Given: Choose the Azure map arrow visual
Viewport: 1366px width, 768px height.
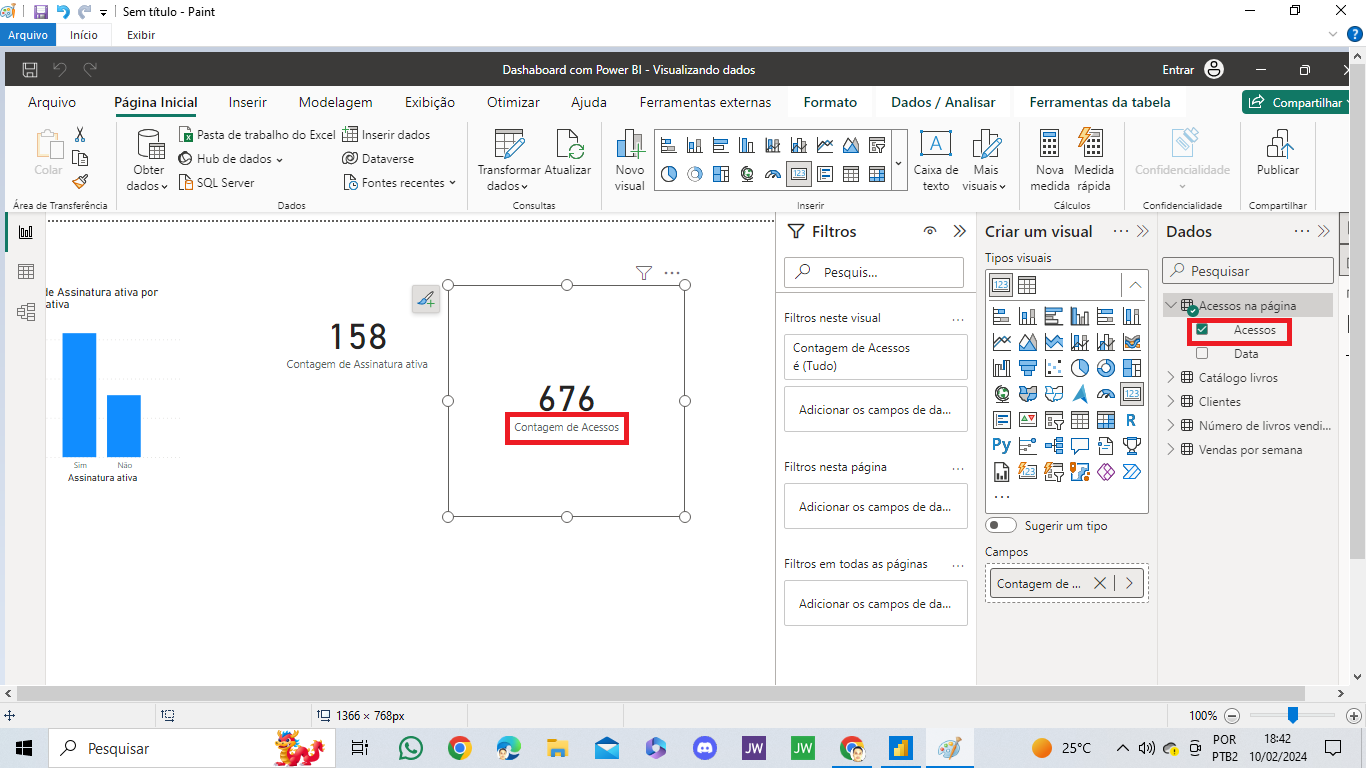Looking at the screenshot, I should click(x=1080, y=394).
